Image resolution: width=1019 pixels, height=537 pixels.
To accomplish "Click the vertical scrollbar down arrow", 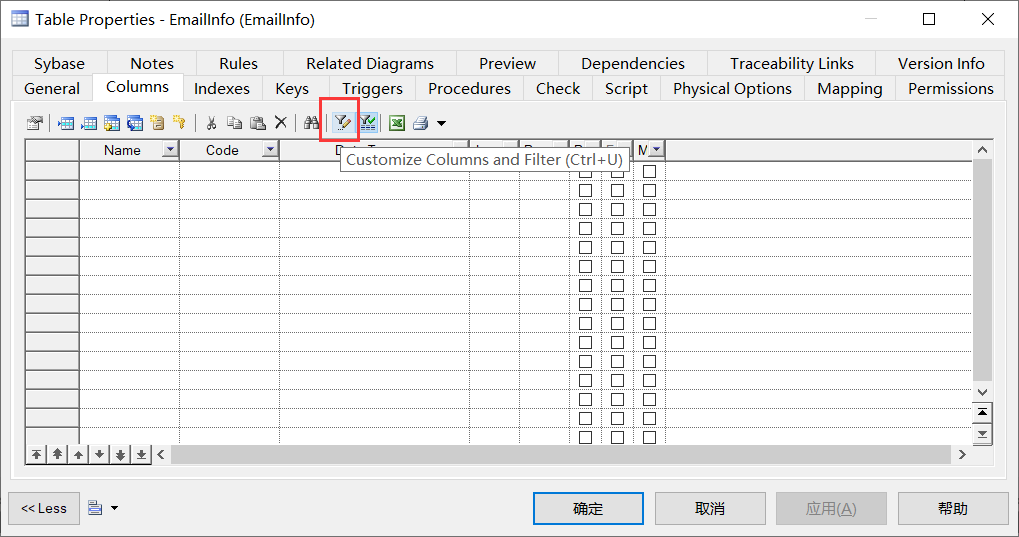I will 982,392.
